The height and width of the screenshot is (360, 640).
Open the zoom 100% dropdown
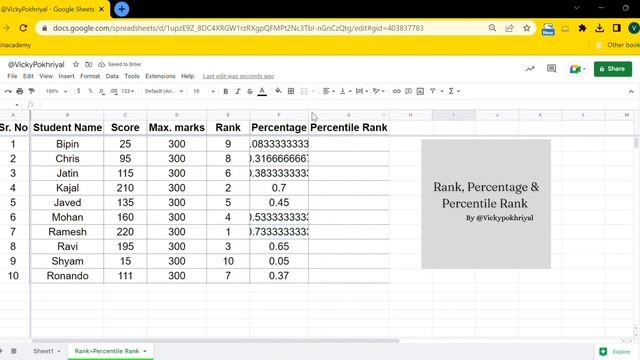point(56,91)
